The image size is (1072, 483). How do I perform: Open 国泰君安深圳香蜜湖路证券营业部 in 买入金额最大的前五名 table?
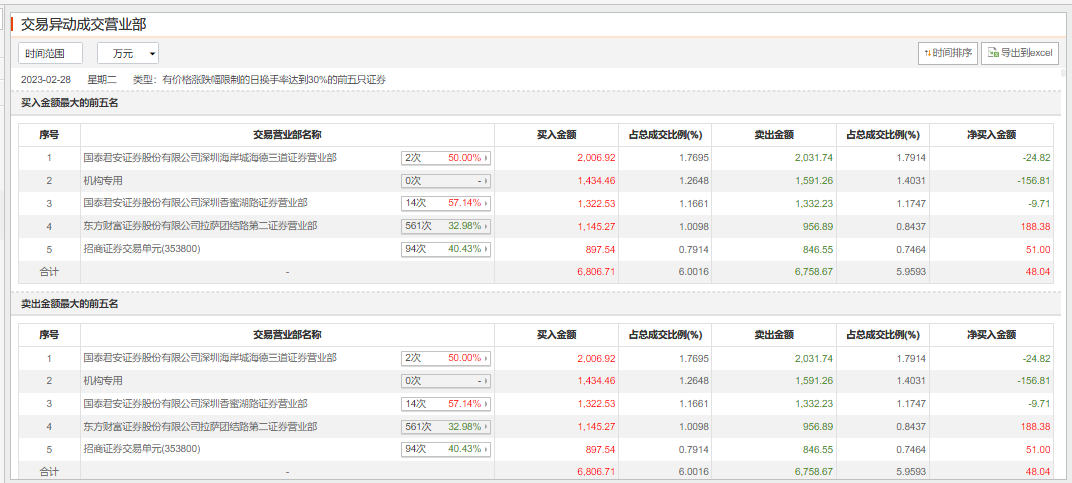(x=195, y=203)
